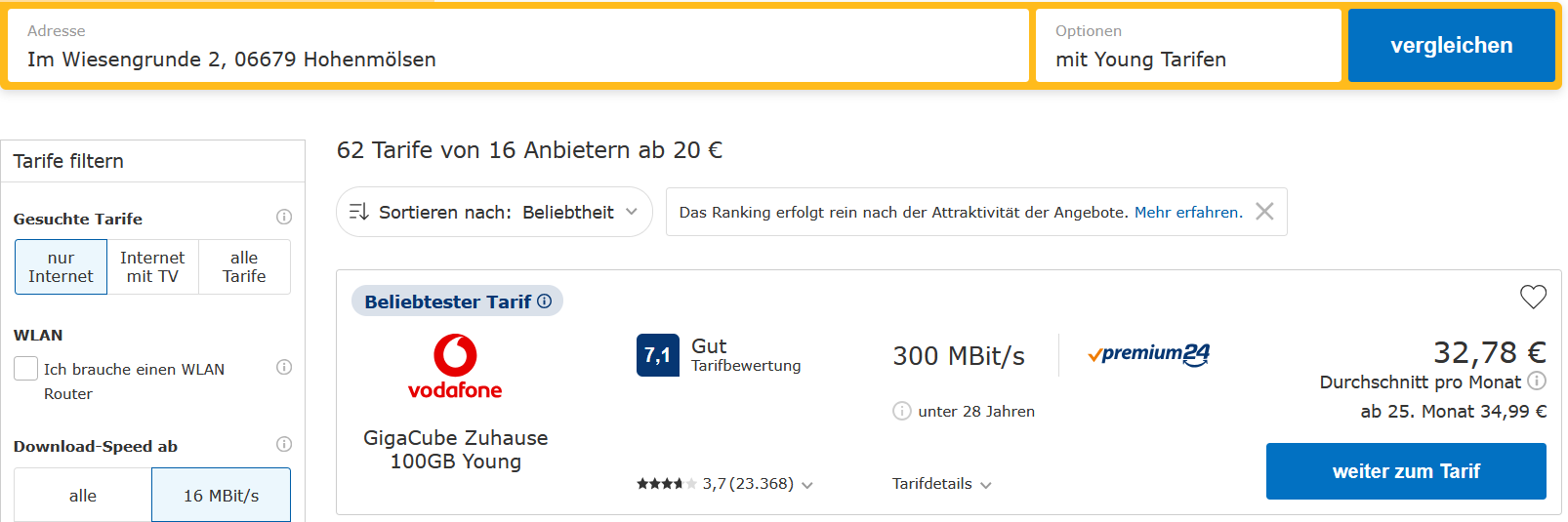Click the vergleichen button
The height and width of the screenshot is (522, 1568).
pyautogui.click(x=1451, y=46)
